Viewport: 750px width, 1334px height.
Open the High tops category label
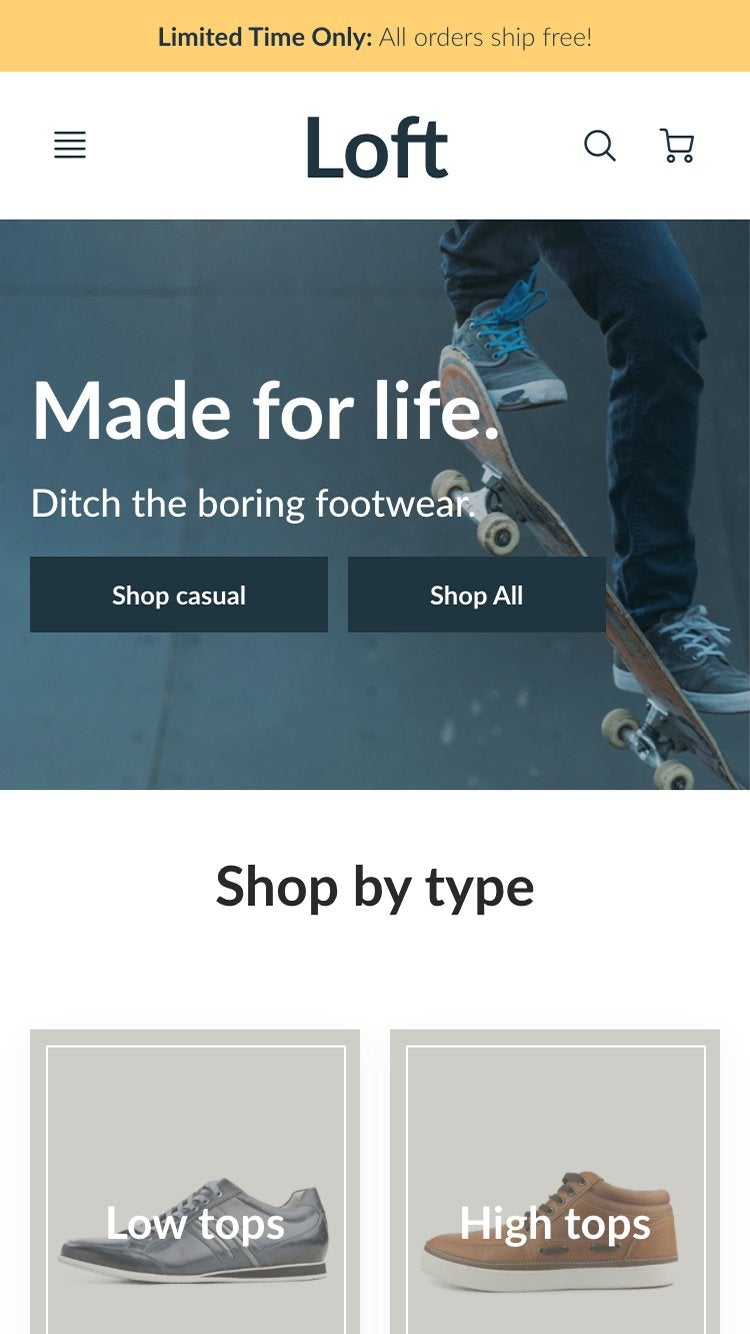pos(555,1223)
